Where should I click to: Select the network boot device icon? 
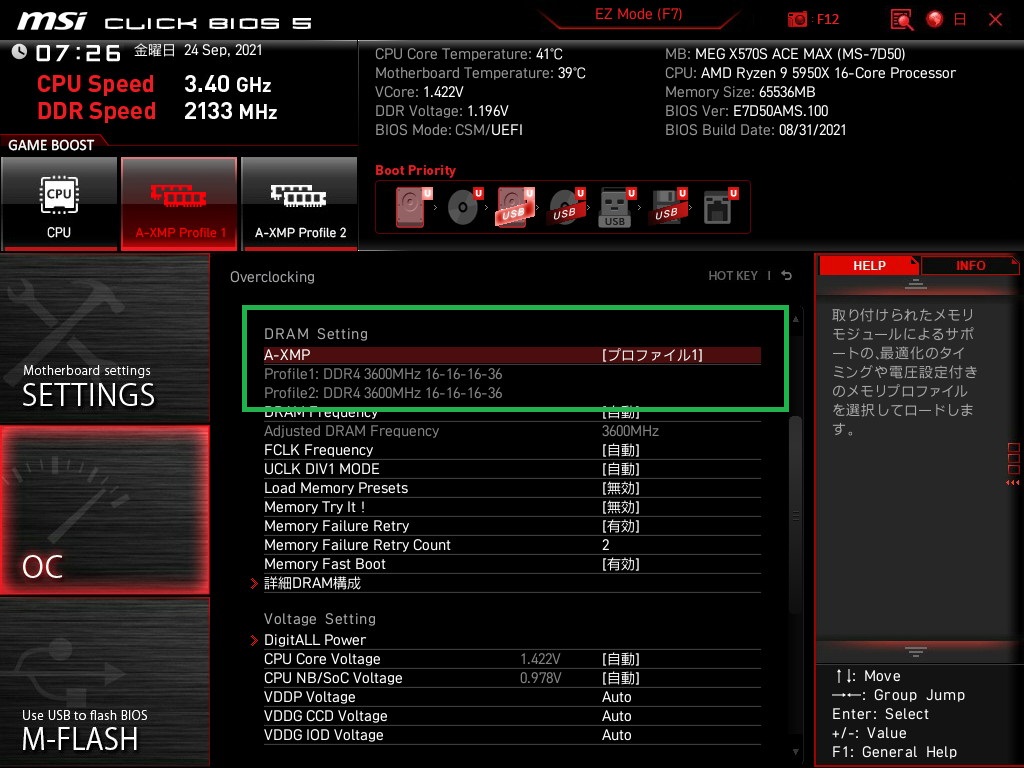[x=720, y=207]
